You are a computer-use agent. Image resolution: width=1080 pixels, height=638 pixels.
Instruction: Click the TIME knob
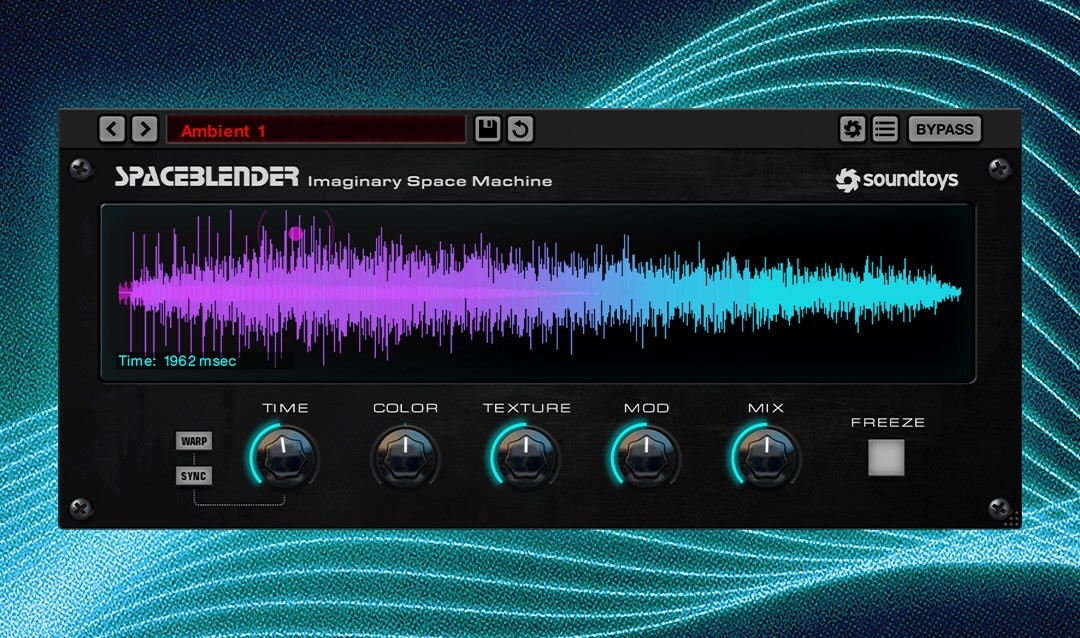pyautogui.click(x=285, y=456)
